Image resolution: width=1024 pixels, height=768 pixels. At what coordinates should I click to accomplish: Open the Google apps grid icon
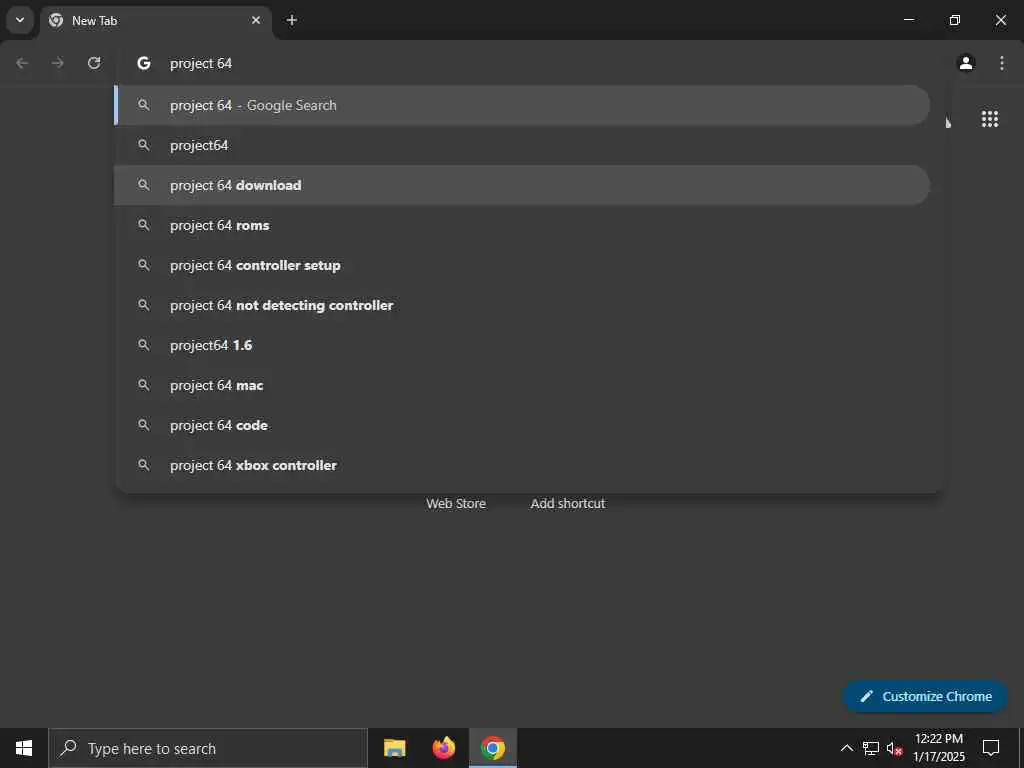pyautogui.click(x=989, y=119)
